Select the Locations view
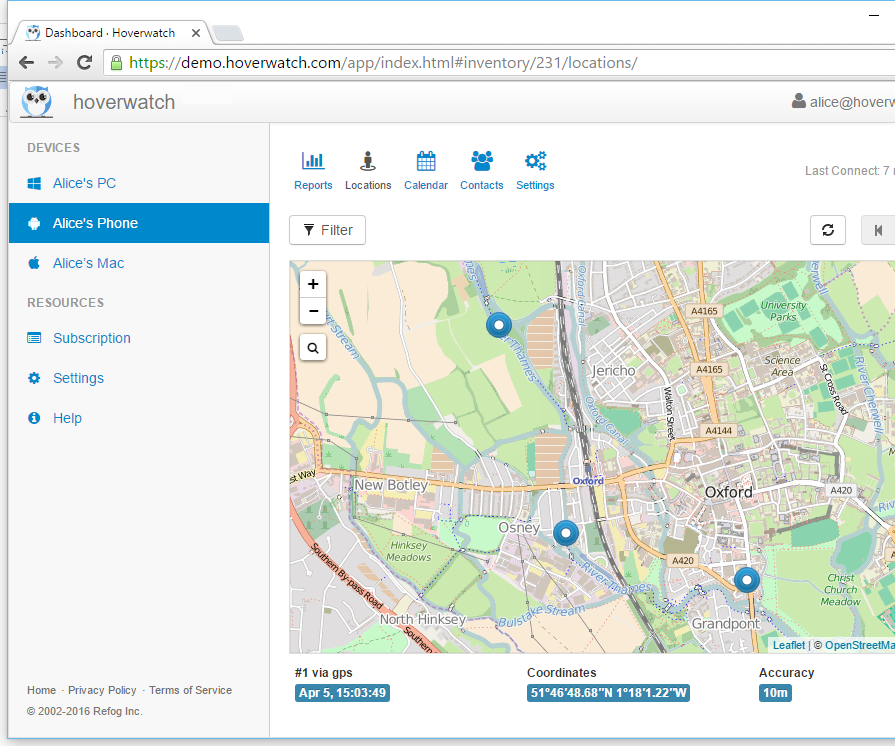 [x=368, y=170]
